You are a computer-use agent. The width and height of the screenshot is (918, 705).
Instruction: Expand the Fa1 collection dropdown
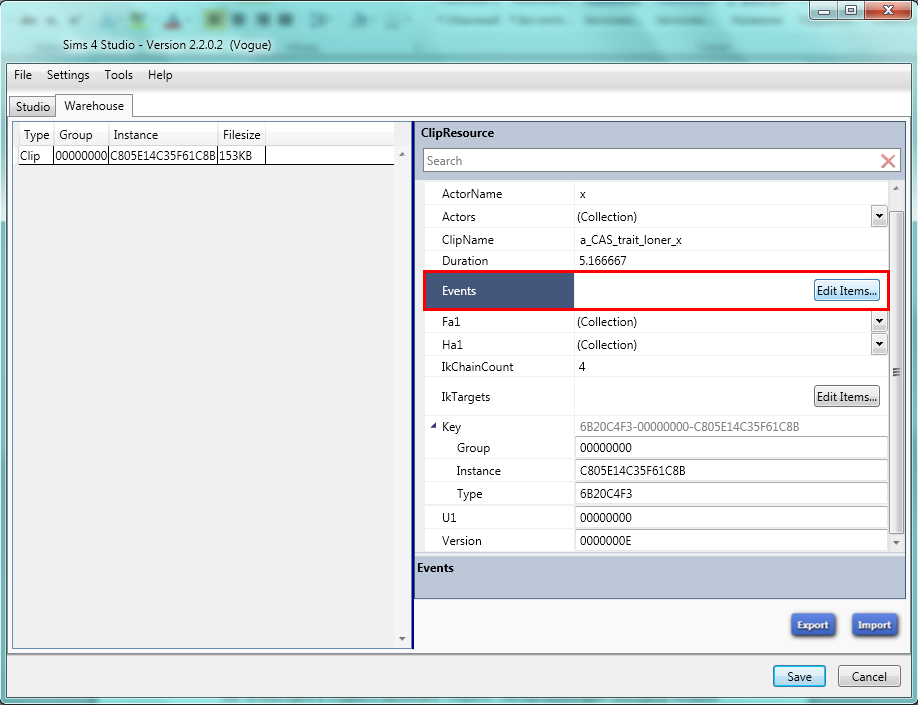pyautogui.click(x=878, y=322)
